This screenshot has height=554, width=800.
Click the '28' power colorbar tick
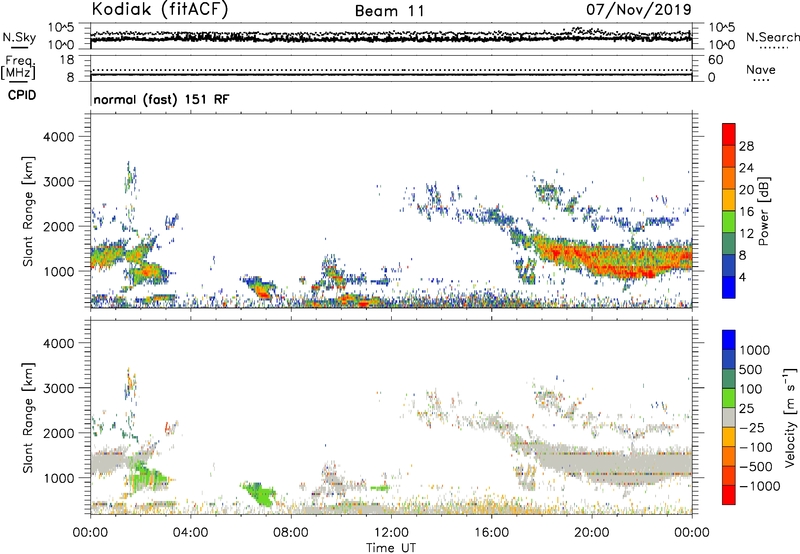(746, 146)
